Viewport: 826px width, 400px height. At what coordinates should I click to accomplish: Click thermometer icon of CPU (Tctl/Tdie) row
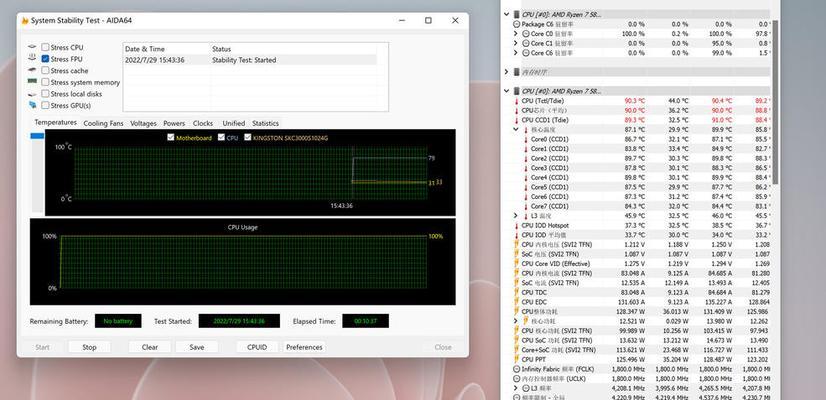coord(516,101)
